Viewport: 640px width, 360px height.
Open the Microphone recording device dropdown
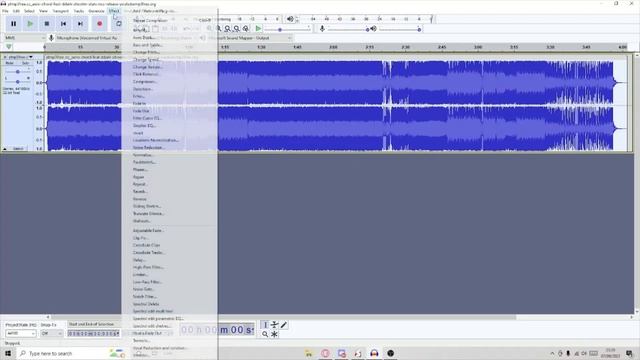click(x=87, y=38)
